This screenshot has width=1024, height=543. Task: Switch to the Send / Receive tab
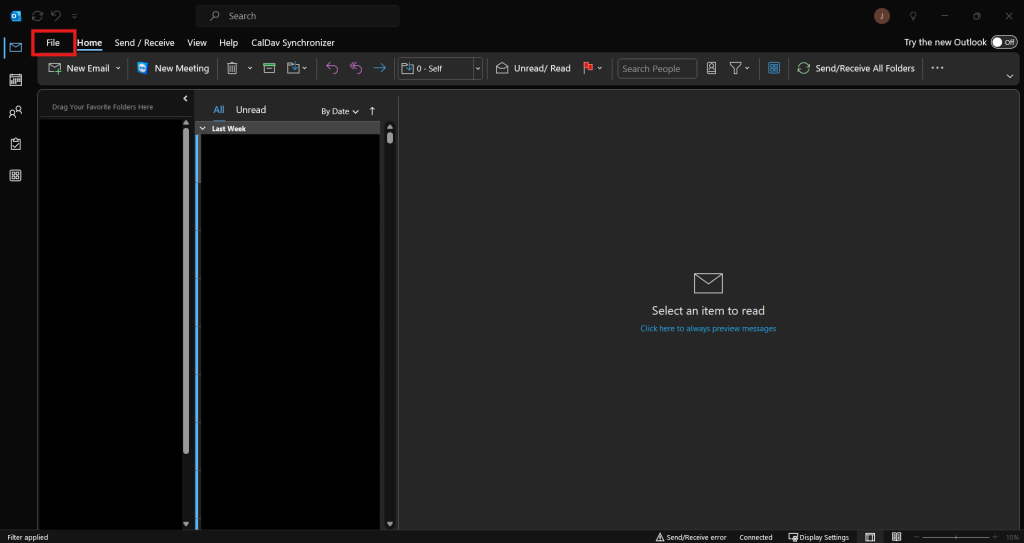(144, 42)
